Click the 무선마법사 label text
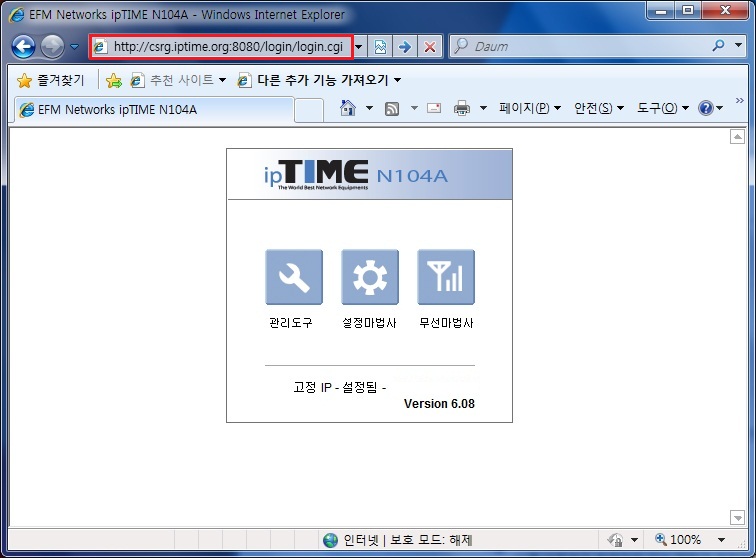756x558 pixels. pyautogui.click(x=446, y=323)
